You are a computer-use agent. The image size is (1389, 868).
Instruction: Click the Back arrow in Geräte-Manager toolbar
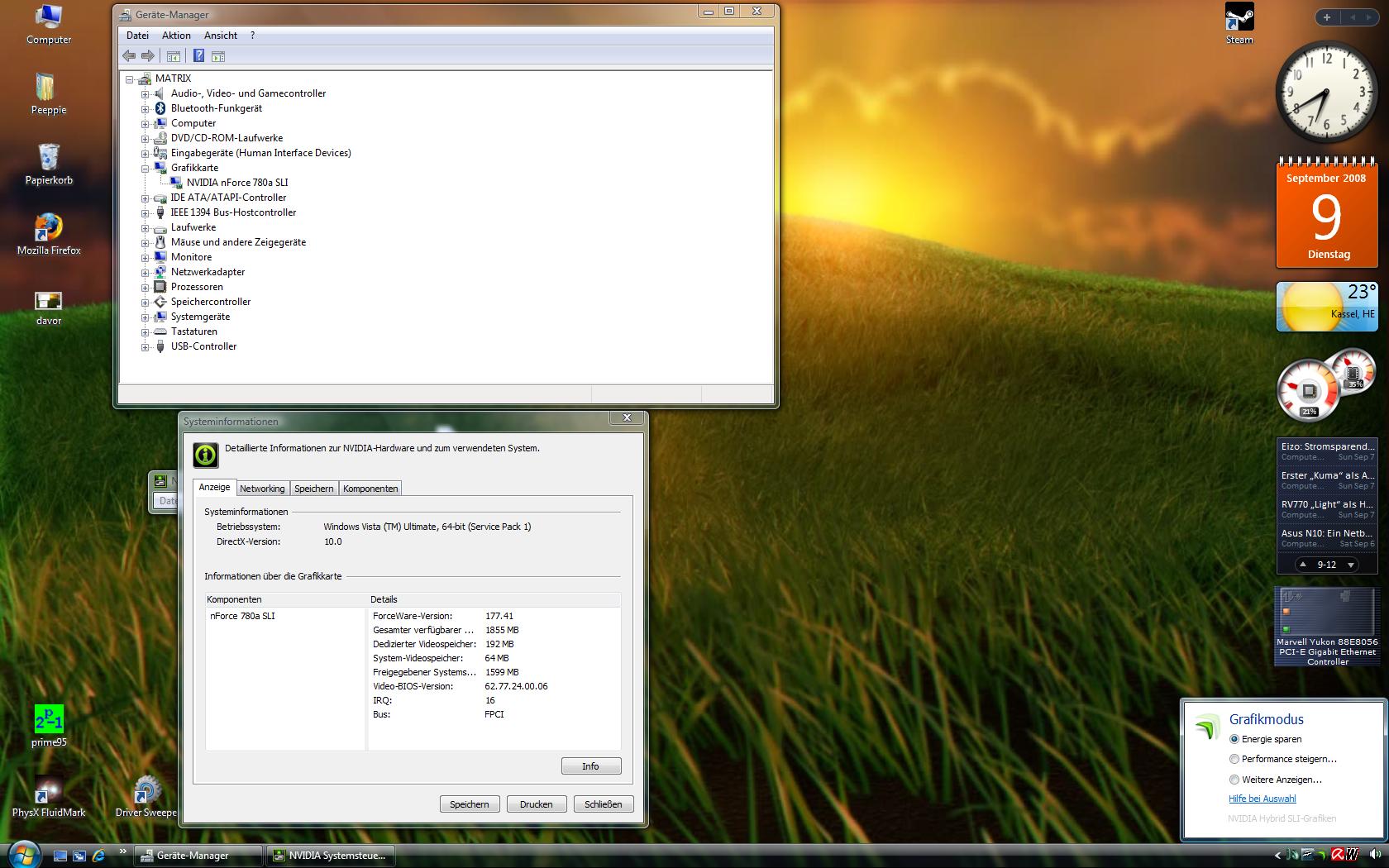pyautogui.click(x=129, y=55)
